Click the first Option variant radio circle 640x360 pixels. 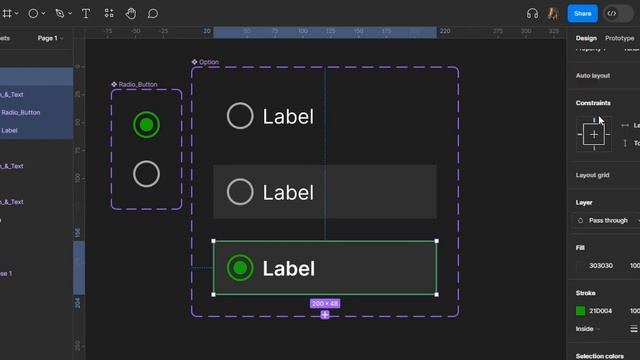click(x=240, y=116)
